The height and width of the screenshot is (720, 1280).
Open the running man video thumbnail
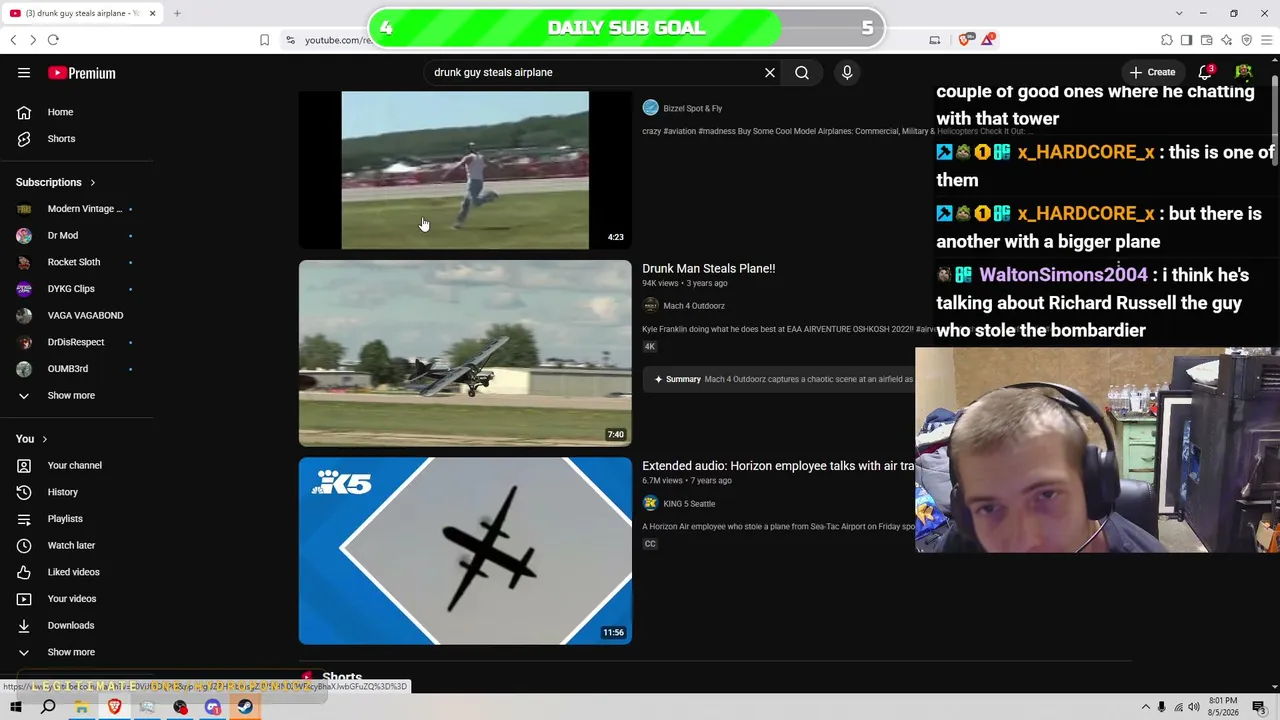click(x=465, y=170)
